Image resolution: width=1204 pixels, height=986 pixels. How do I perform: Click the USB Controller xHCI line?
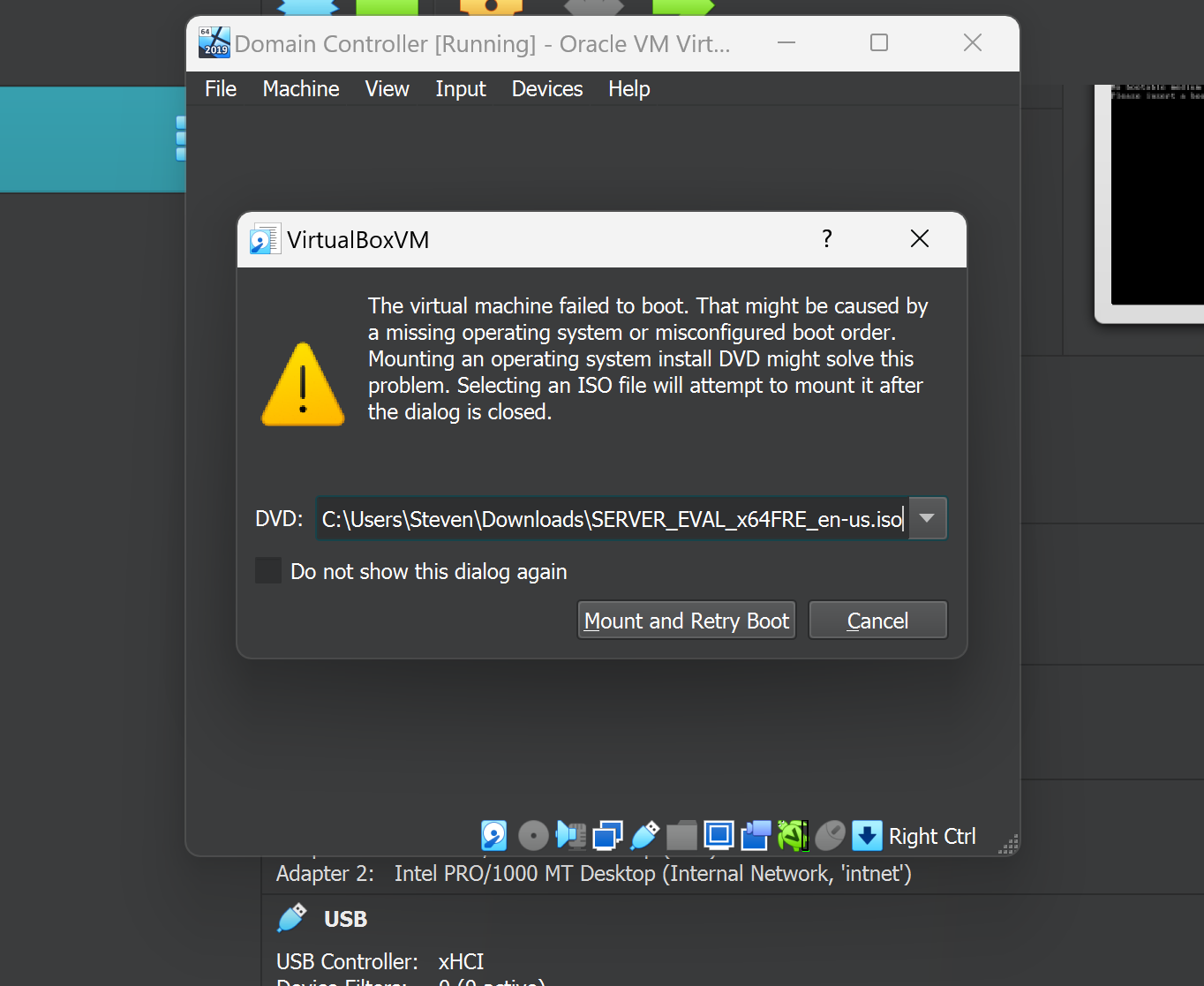(x=380, y=961)
